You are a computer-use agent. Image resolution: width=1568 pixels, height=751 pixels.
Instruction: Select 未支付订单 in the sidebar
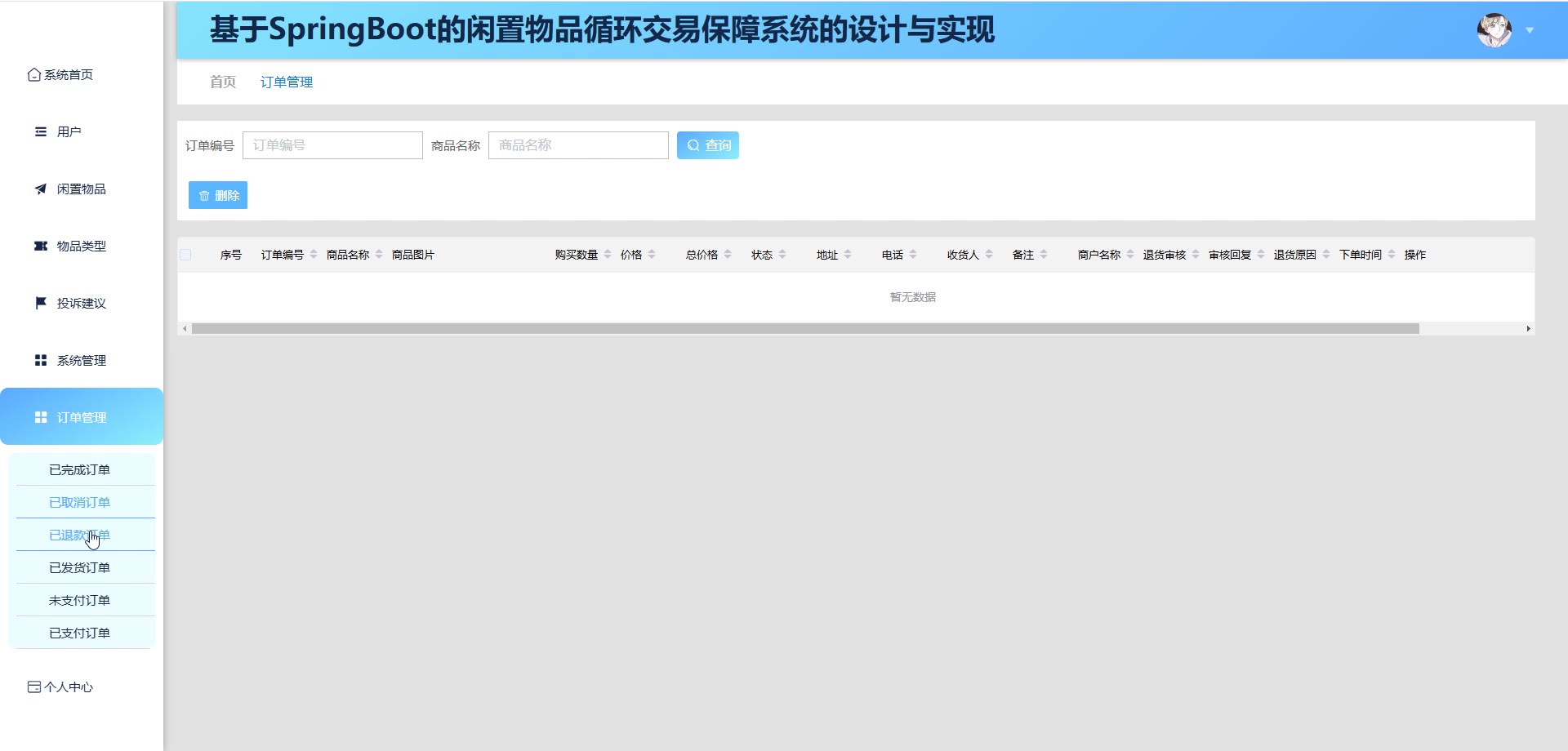pyautogui.click(x=79, y=600)
